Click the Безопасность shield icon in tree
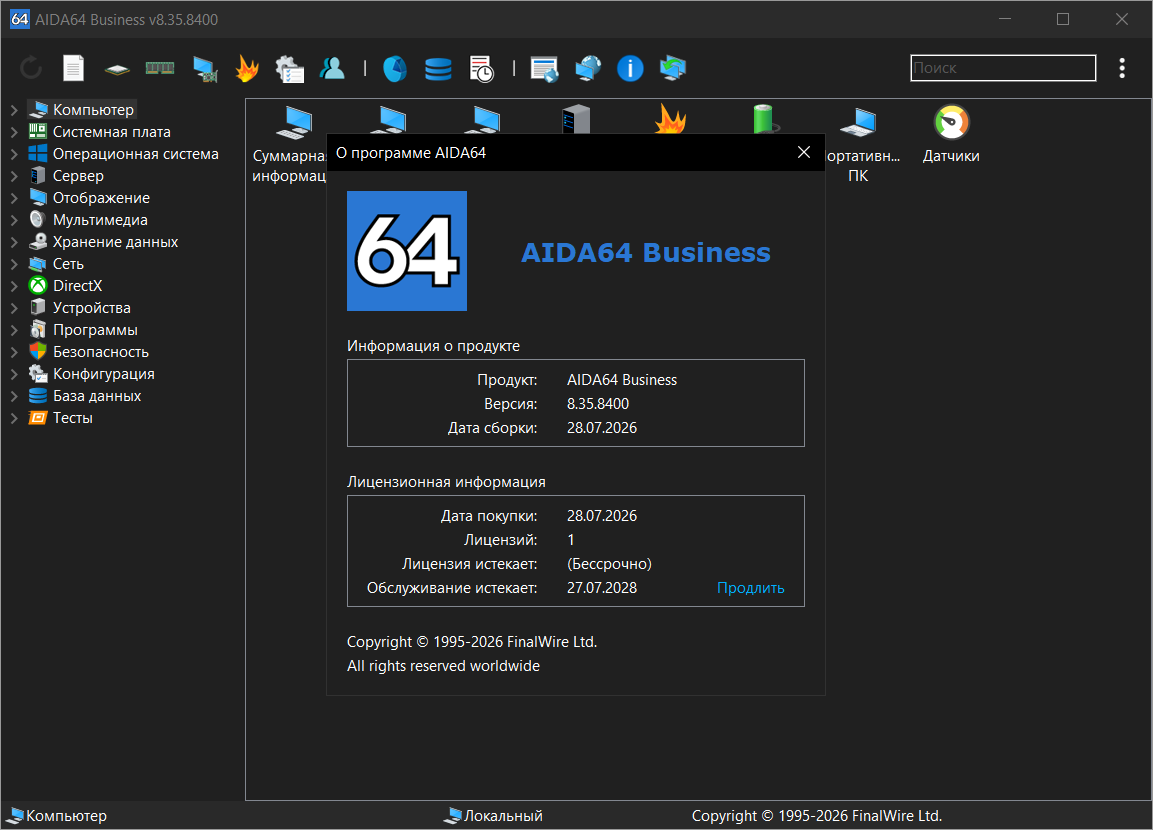 tap(38, 351)
